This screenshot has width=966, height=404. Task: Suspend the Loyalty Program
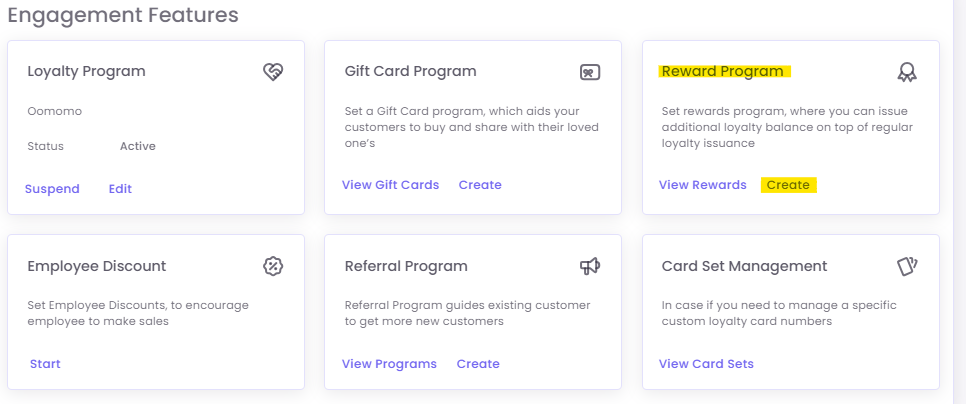point(52,189)
